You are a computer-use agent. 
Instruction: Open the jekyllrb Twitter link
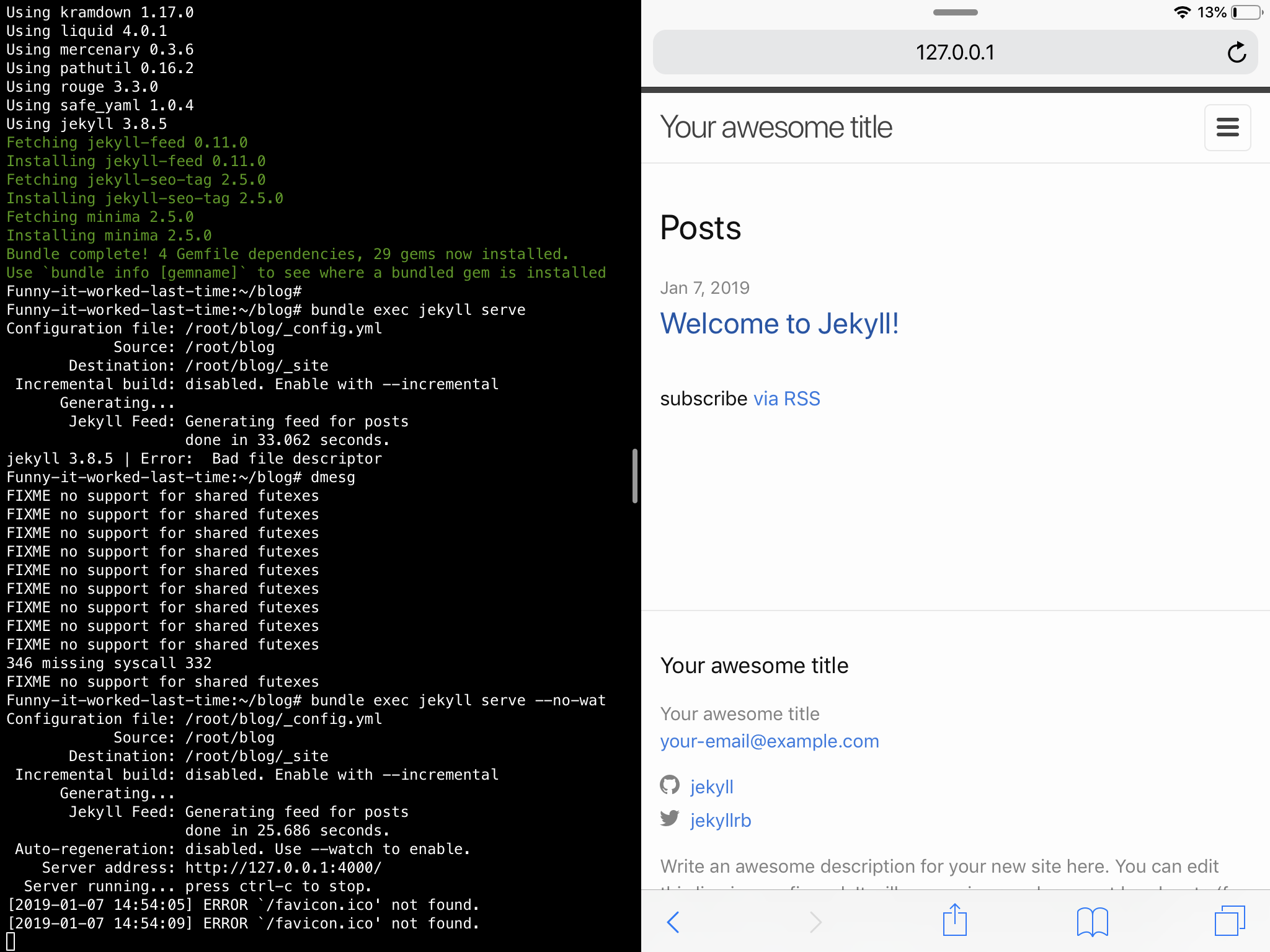click(721, 820)
